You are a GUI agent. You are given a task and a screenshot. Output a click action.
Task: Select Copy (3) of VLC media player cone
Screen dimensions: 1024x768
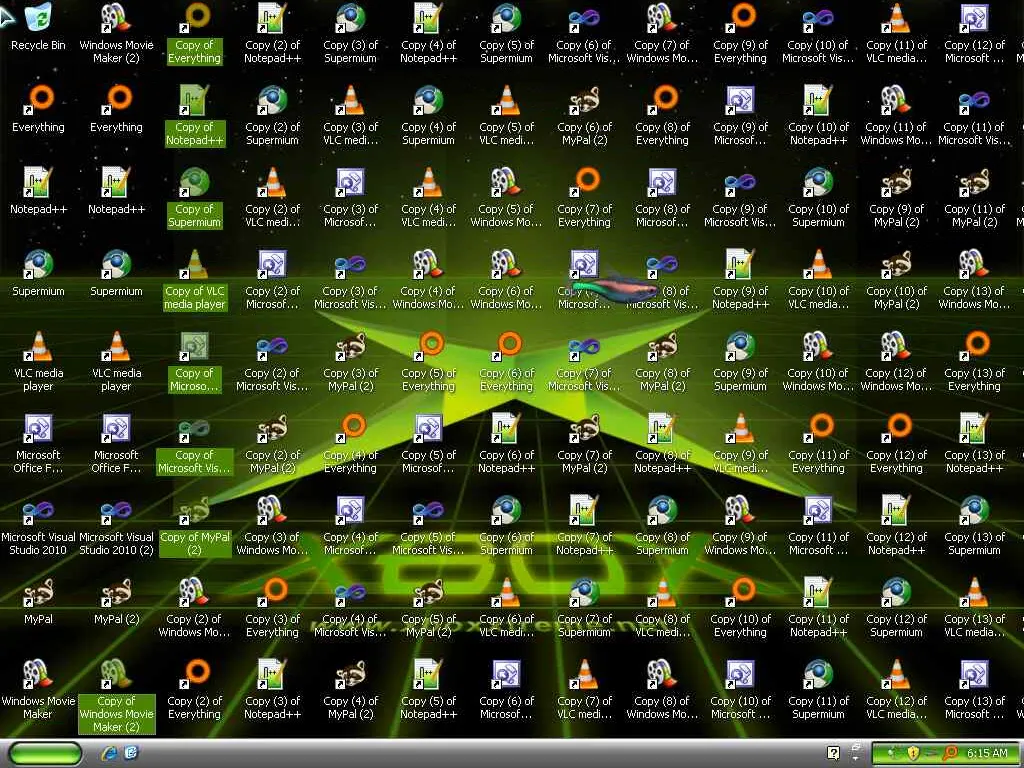click(351, 116)
